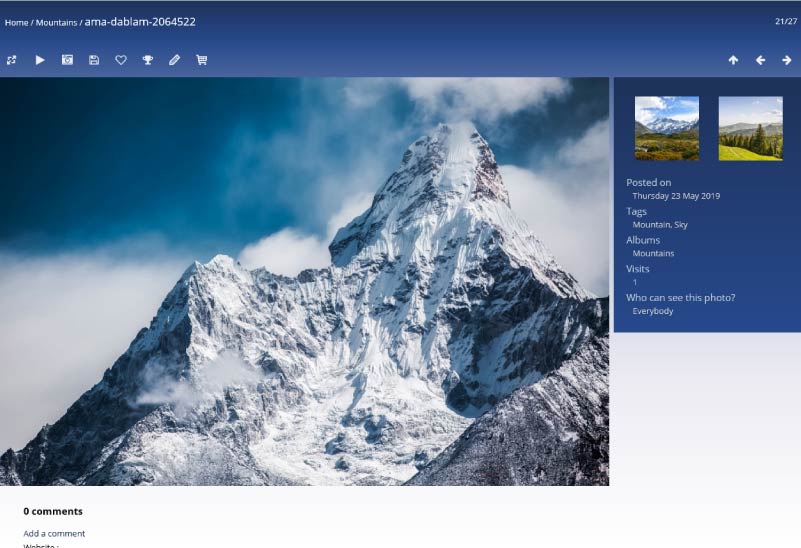This screenshot has height=548, width=801.
Task: Set as album thumbnail using the trophy icon
Action: tap(148, 60)
